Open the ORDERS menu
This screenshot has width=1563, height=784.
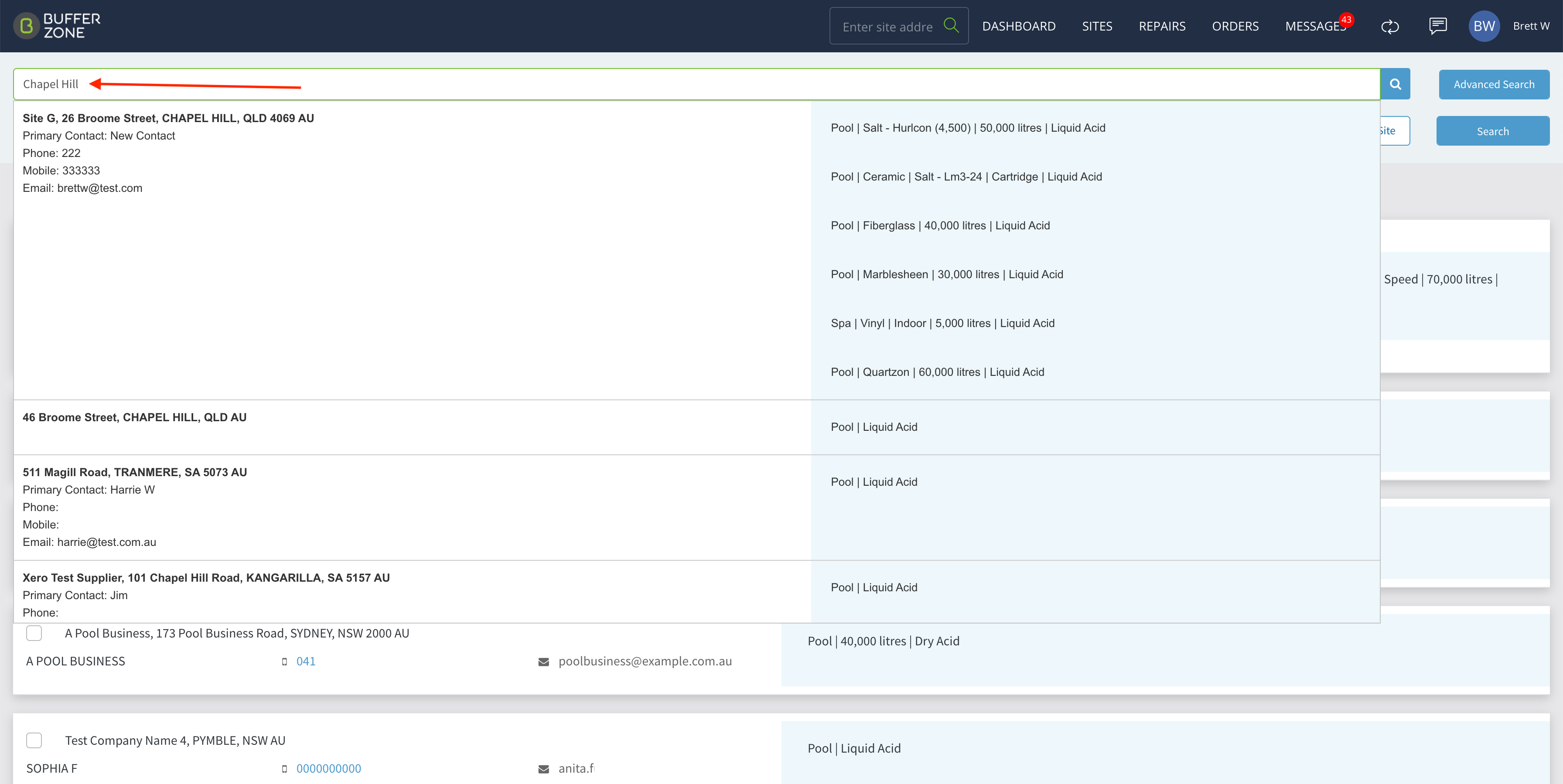click(1235, 26)
